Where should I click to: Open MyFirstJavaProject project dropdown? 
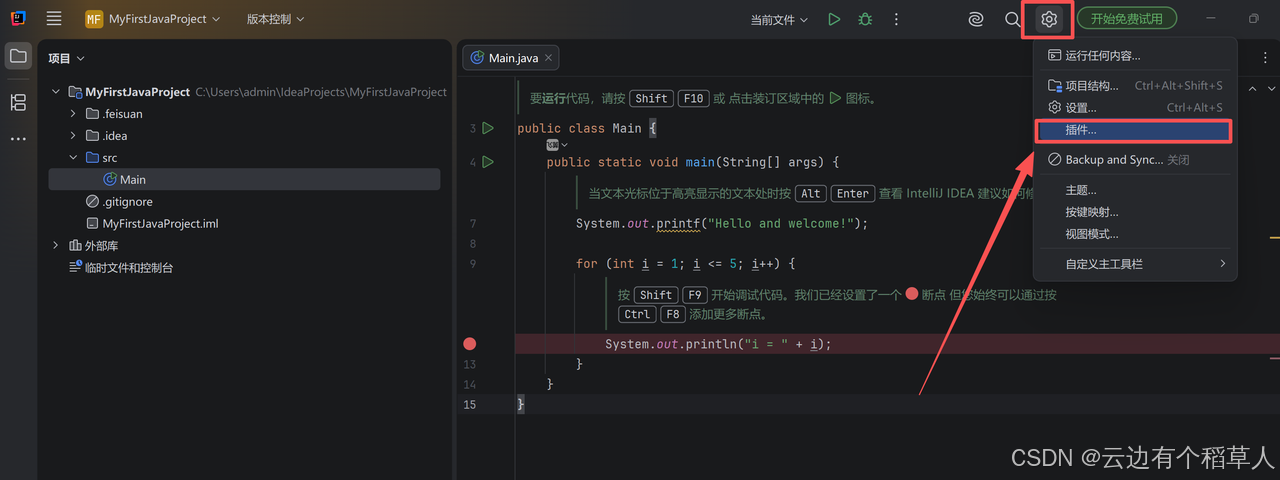(153, 19)
